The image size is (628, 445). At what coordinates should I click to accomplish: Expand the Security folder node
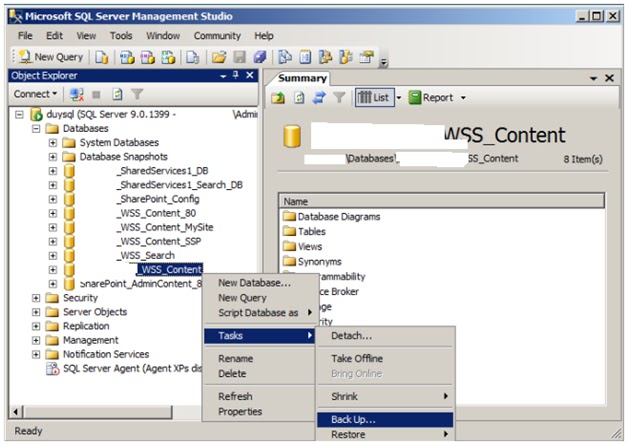(x=36, y=298)
